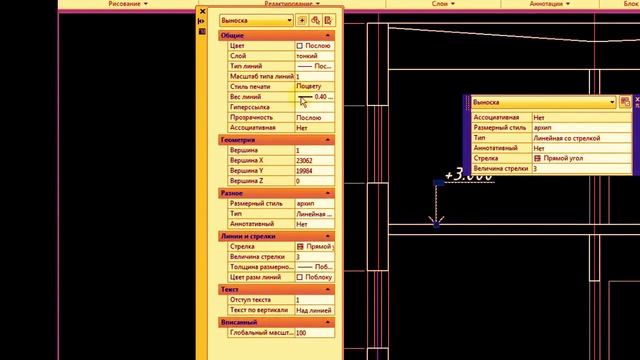The image size is (640, 360).
Task: Edit the Вершина Y value 19984
Action: pos(314,171)
